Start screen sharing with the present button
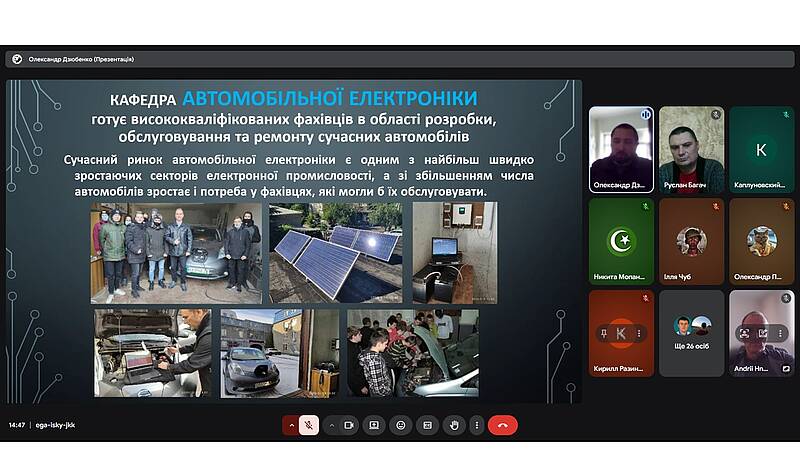 [374, 425]
